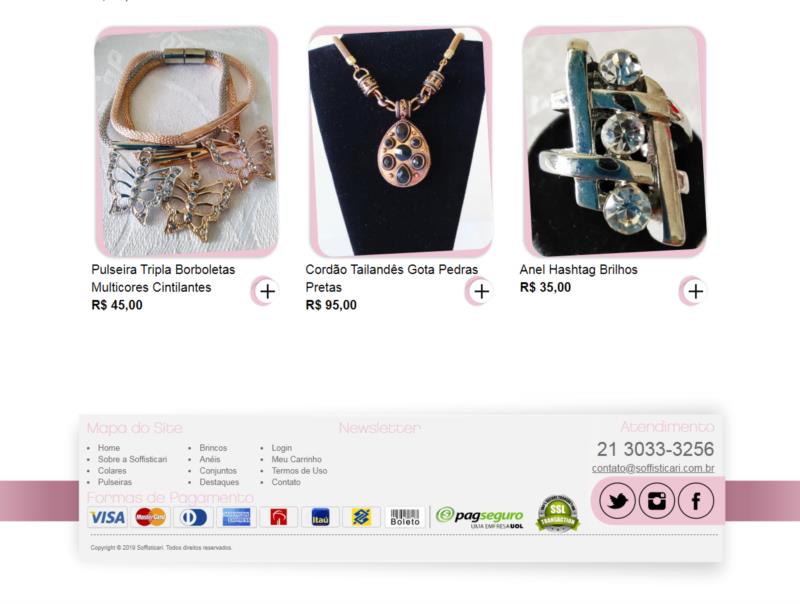Open the Facebook social icon

(696, 501)
